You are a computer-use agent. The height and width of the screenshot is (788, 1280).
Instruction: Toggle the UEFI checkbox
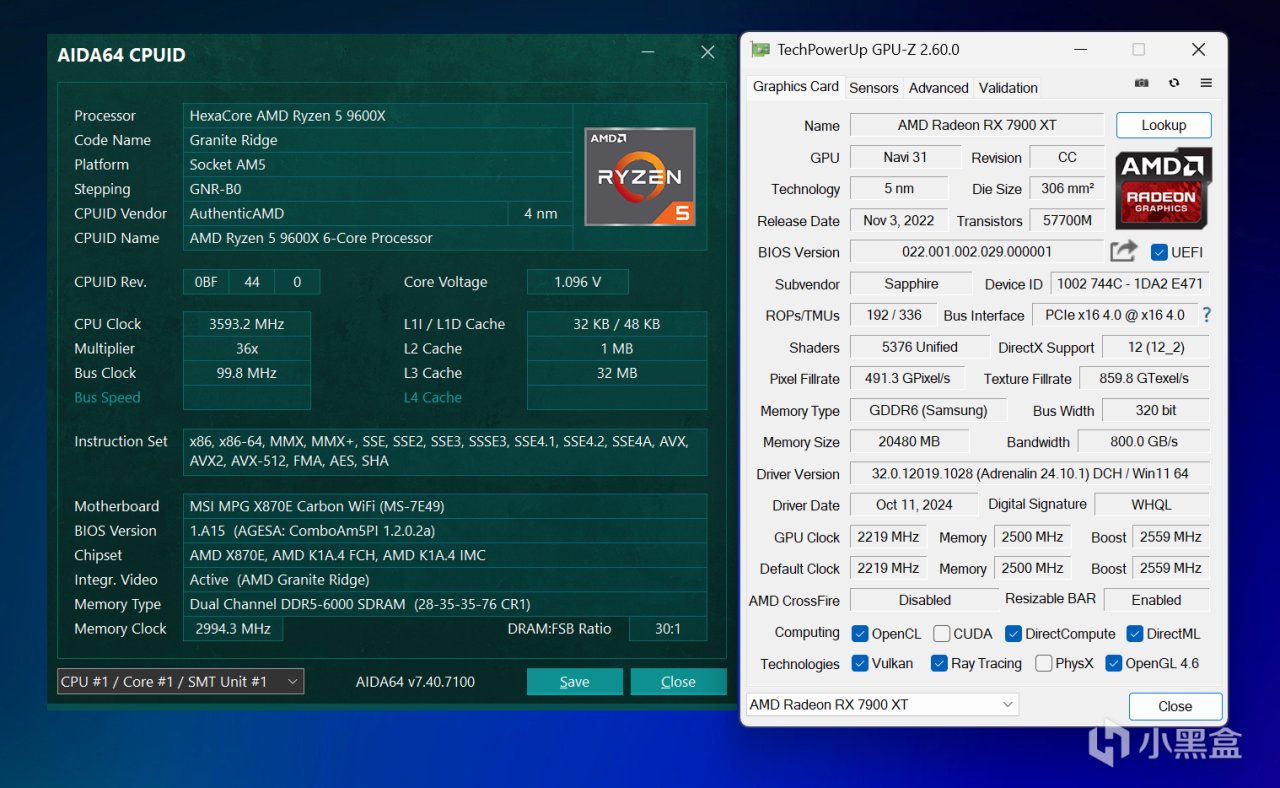click(1160, 252)
